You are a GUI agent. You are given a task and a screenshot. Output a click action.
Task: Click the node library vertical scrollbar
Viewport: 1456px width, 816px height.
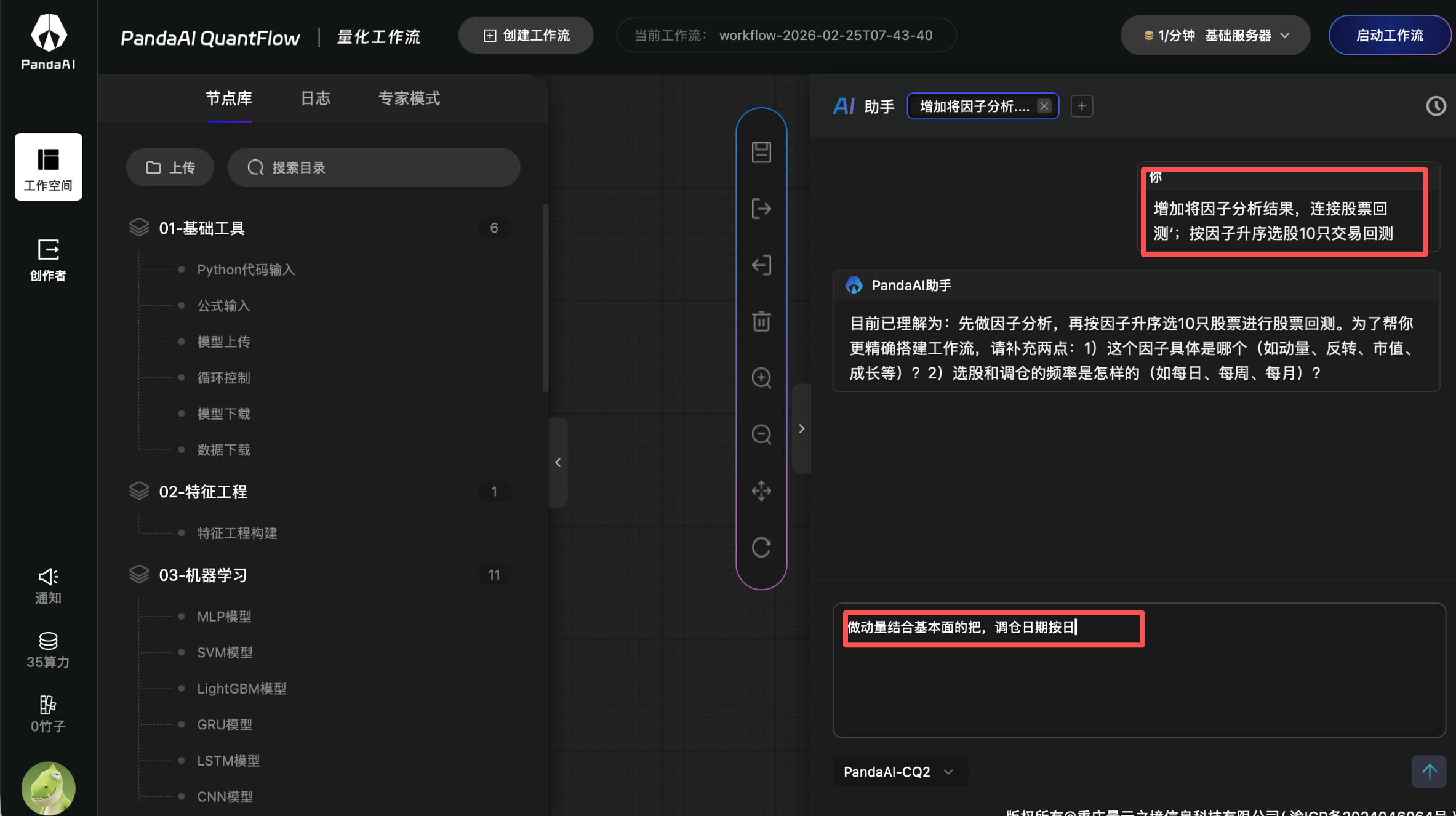click(x=545, y=298)
